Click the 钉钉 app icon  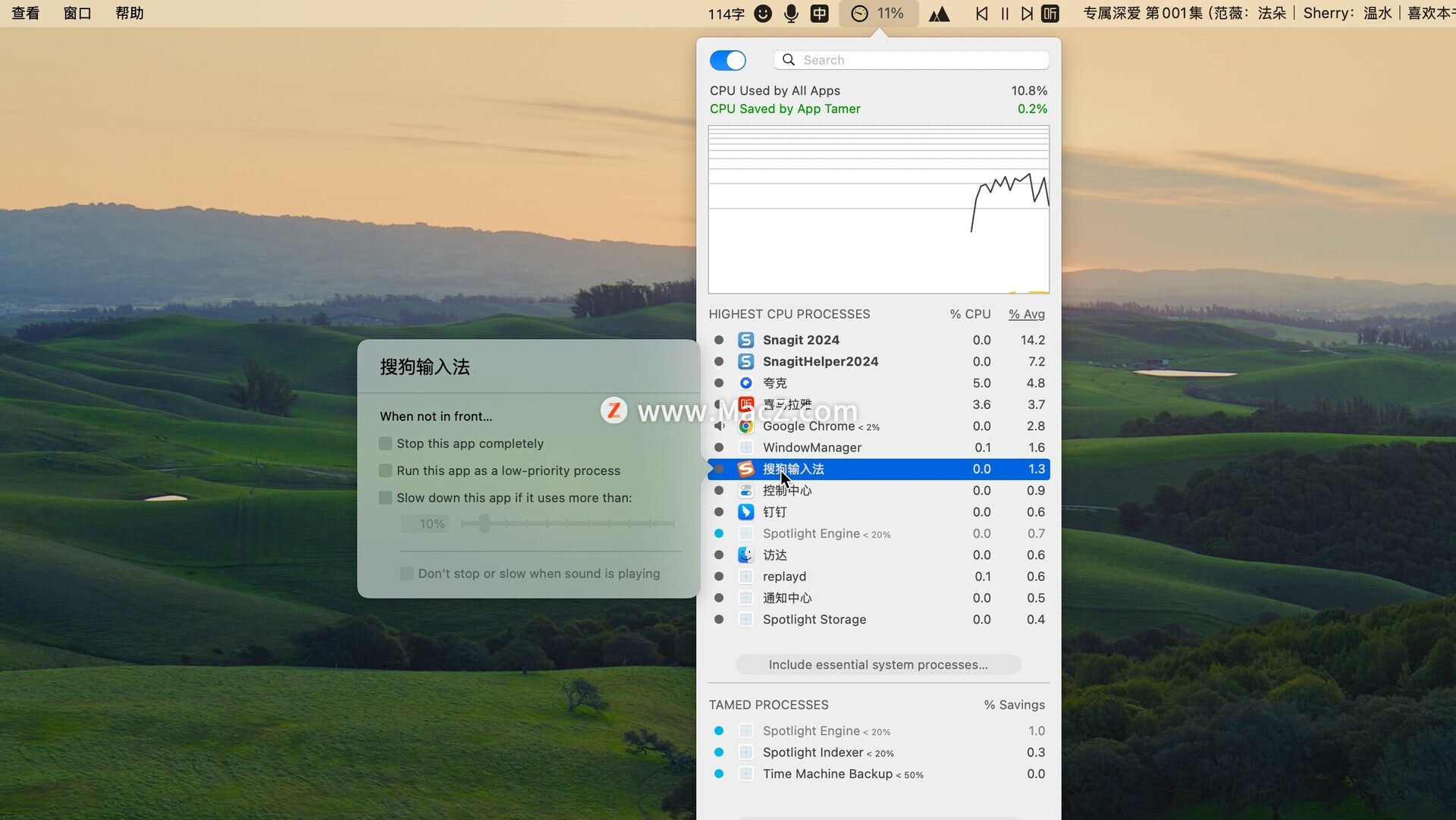coord(746,512)
